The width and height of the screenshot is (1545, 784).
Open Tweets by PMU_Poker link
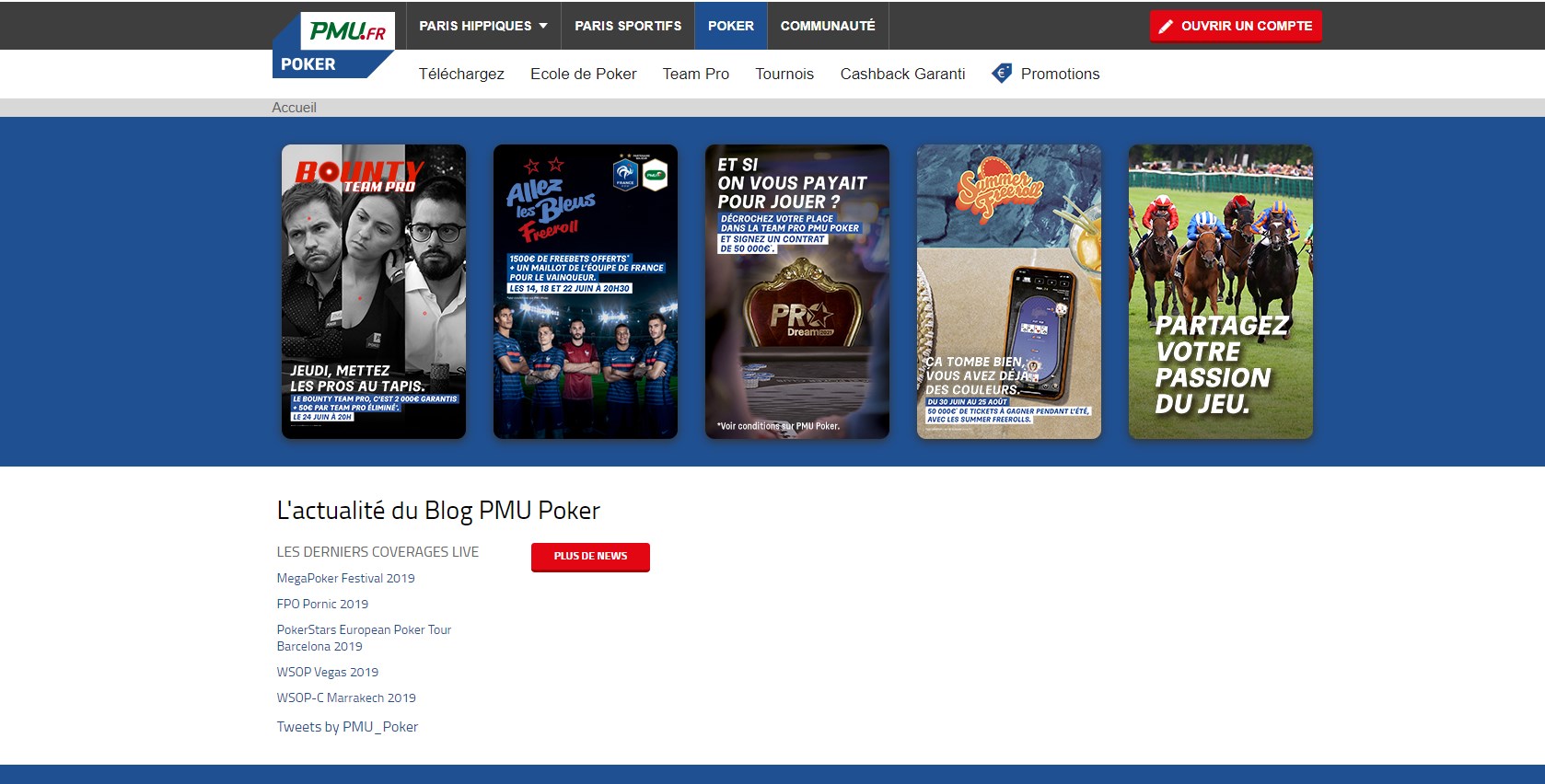pos(347,727)
